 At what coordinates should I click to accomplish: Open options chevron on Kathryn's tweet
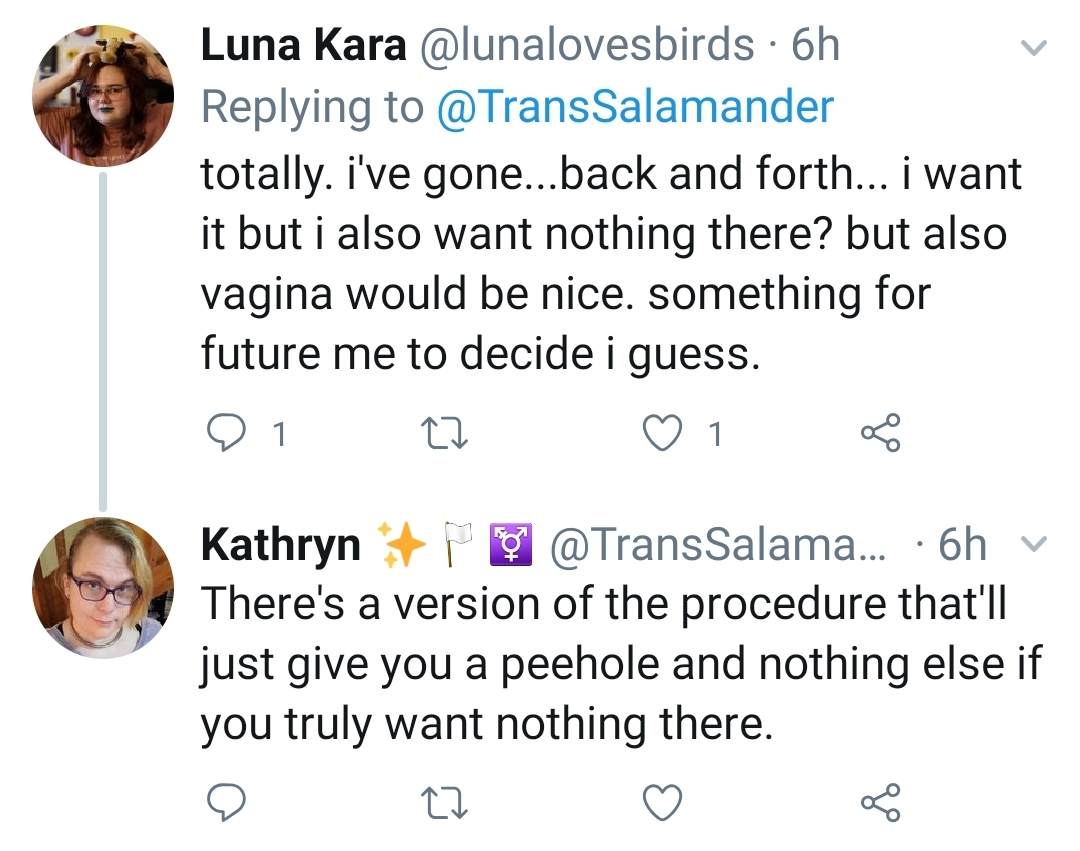[x=1033, y=544]
